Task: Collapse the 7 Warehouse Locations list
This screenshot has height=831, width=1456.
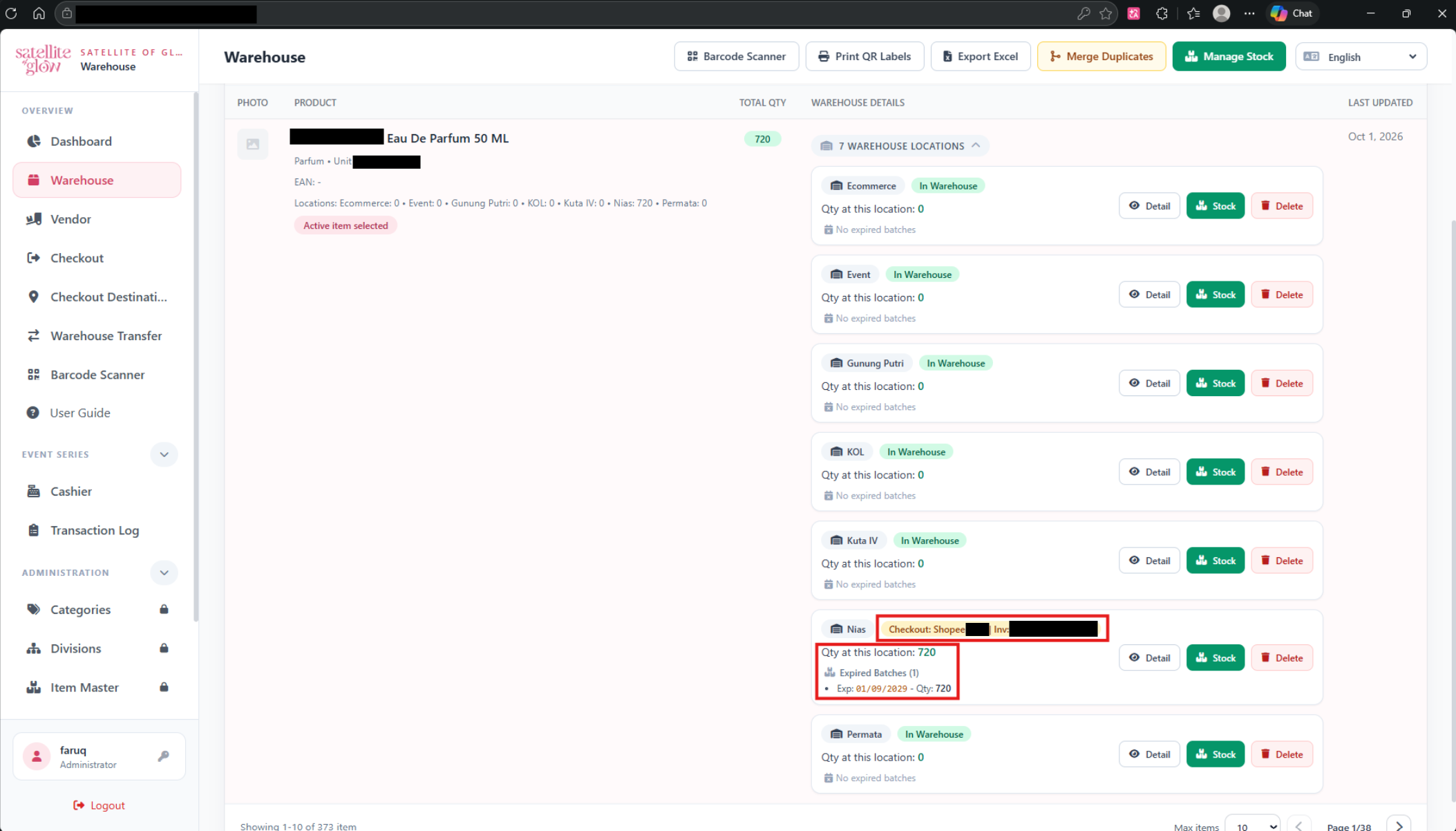Action: tap(900, 146)
